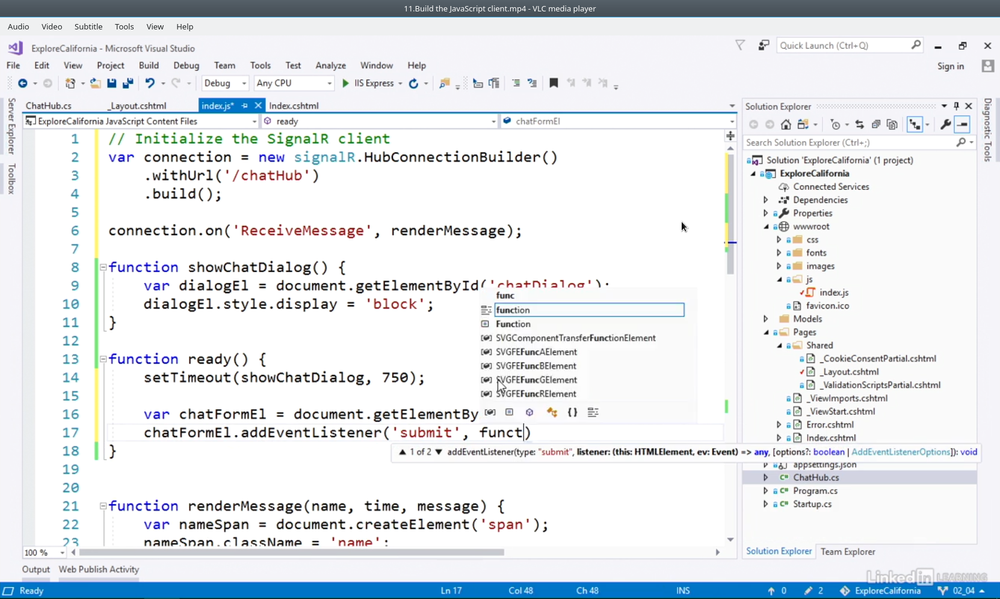Toggle the namespaces braces filter in IntelliSense
This screenshot has width=1000, height=599.
572,412
